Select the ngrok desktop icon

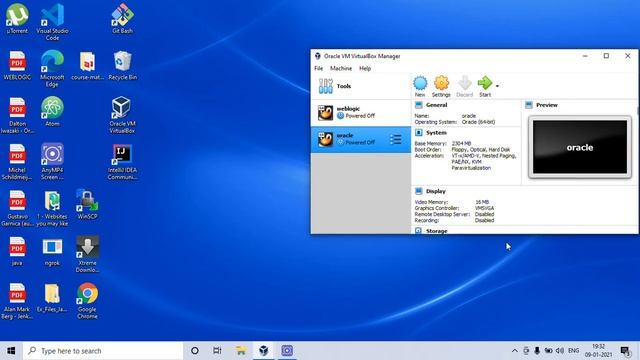(52, 251)
